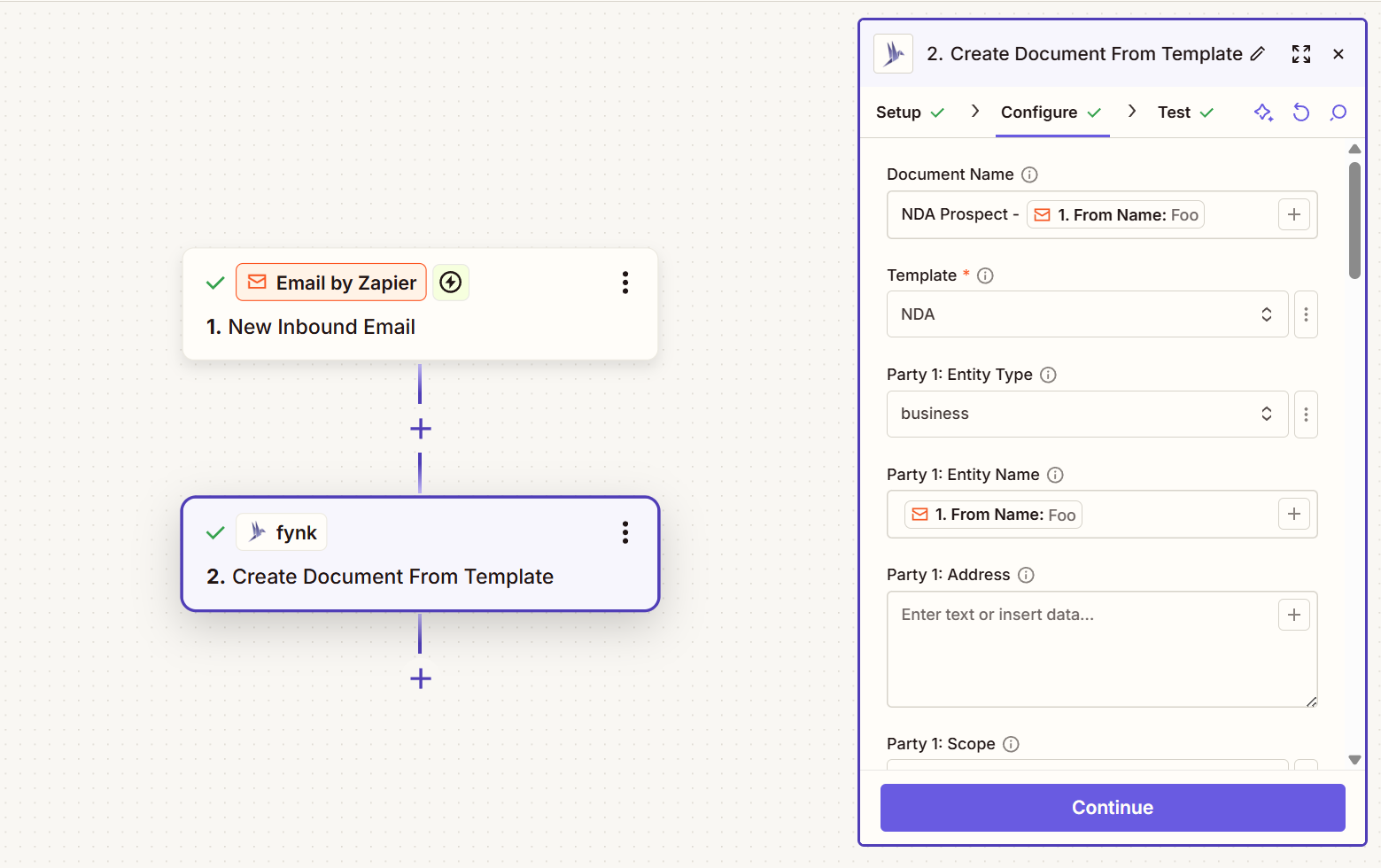Click inside the Party 1 Address field
Screen dimensions: 1381x868
1063,647
